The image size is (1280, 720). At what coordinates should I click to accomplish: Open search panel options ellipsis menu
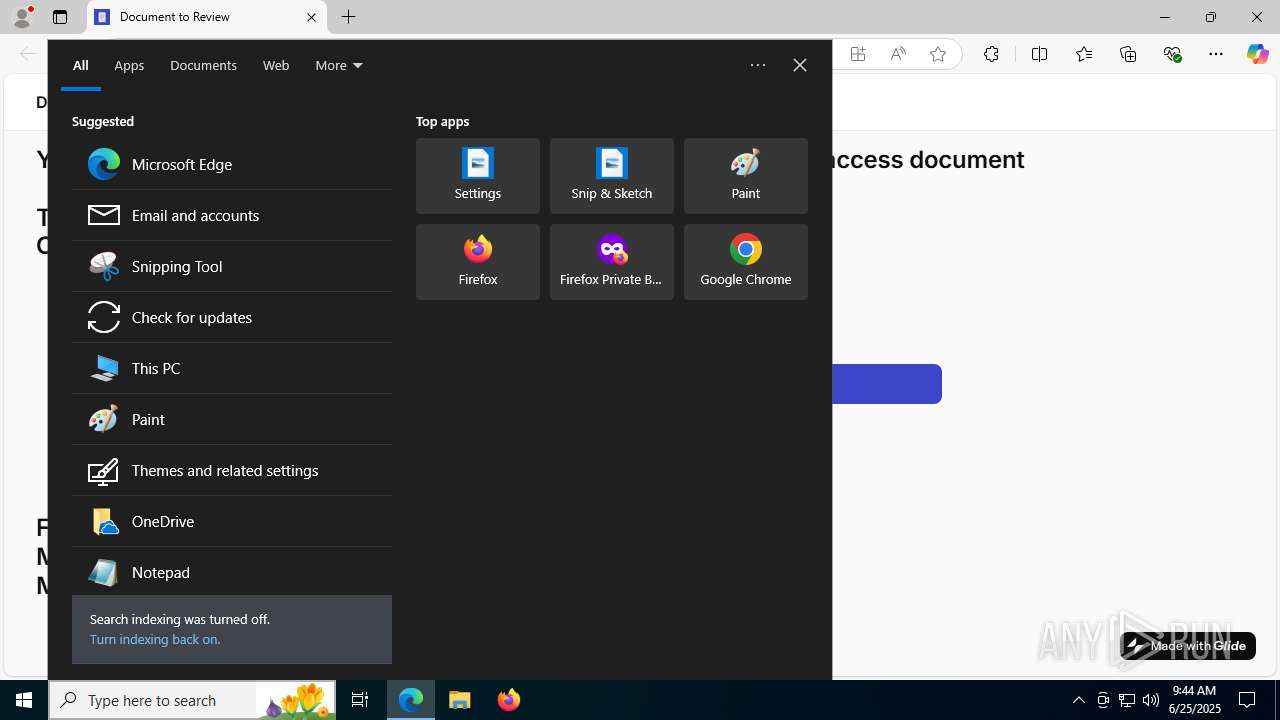(758, 65)
